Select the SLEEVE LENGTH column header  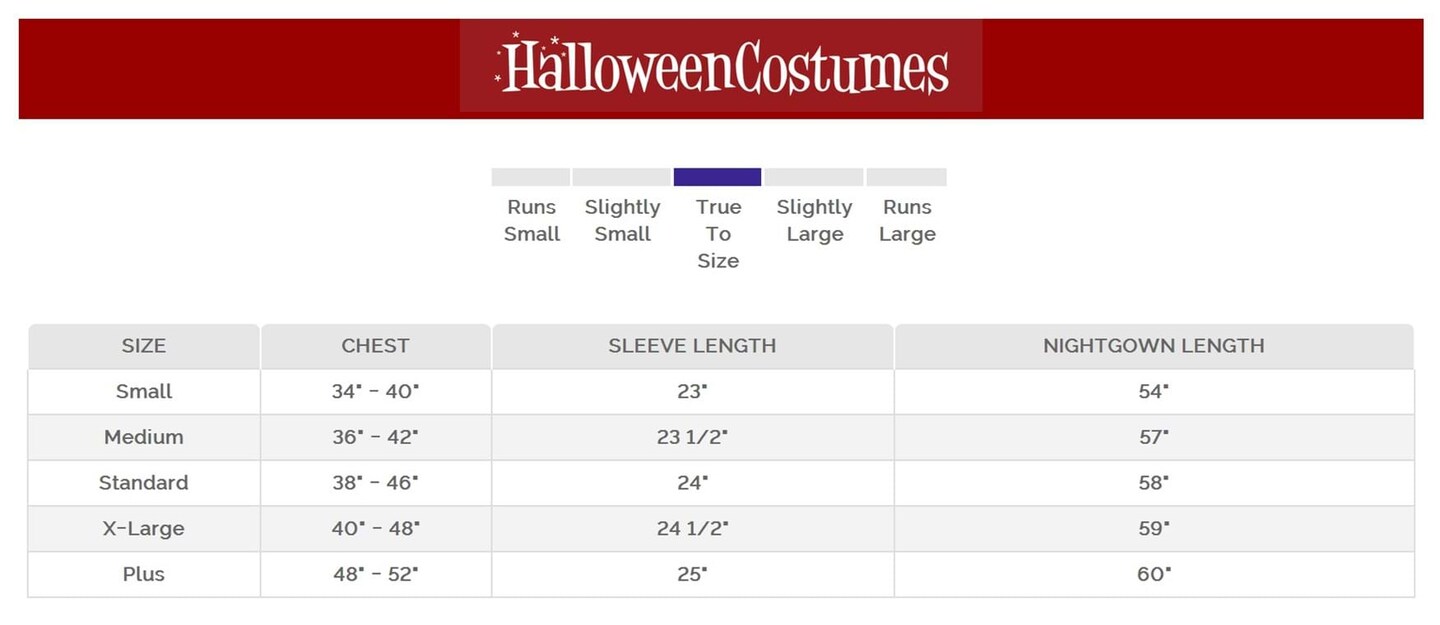(692, 346)
